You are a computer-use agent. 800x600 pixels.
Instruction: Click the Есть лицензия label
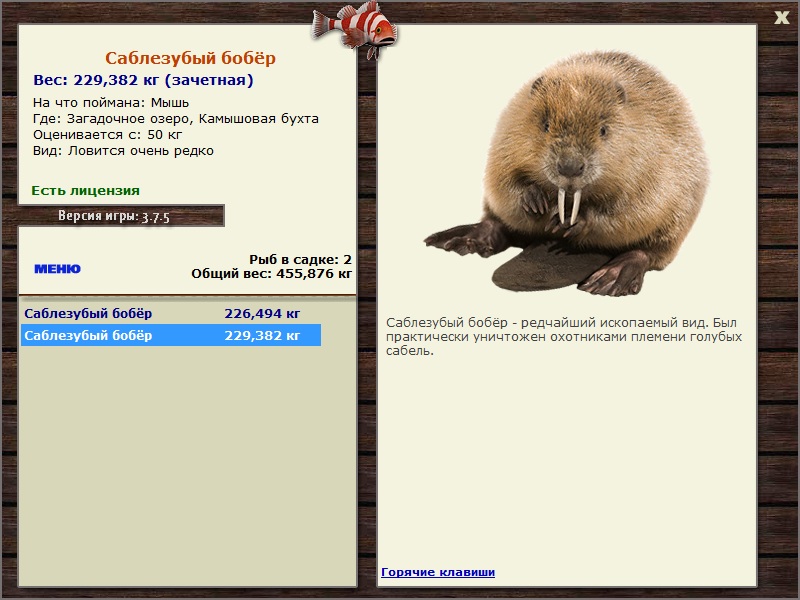85,190
